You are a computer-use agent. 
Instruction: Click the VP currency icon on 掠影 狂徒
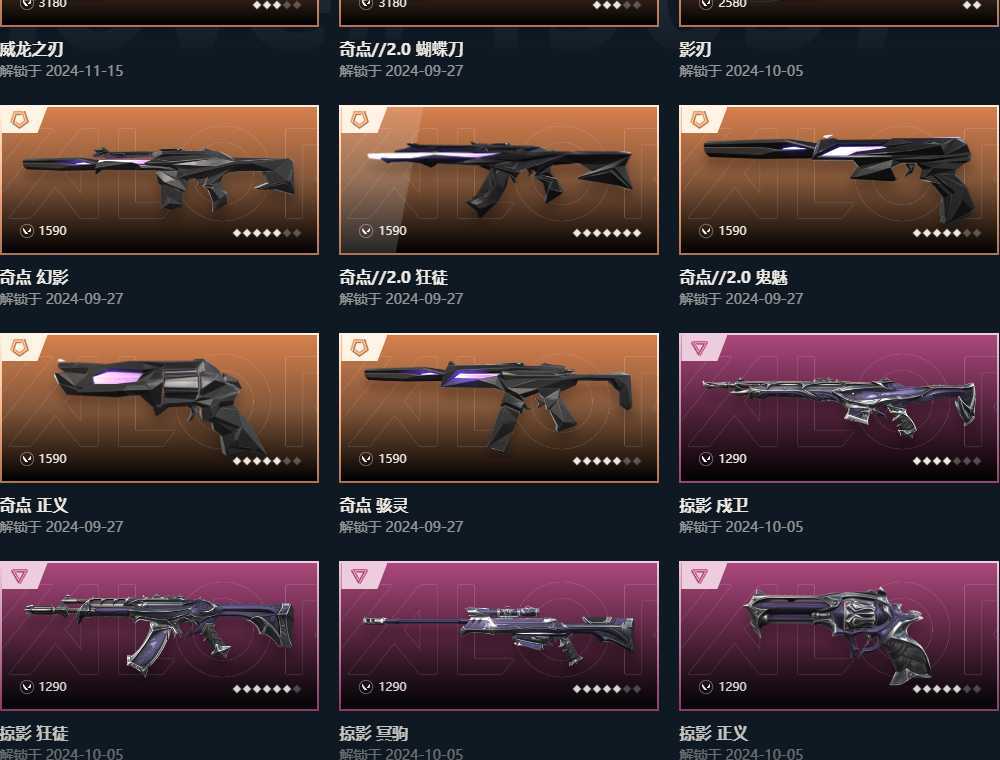click(27, 687)
